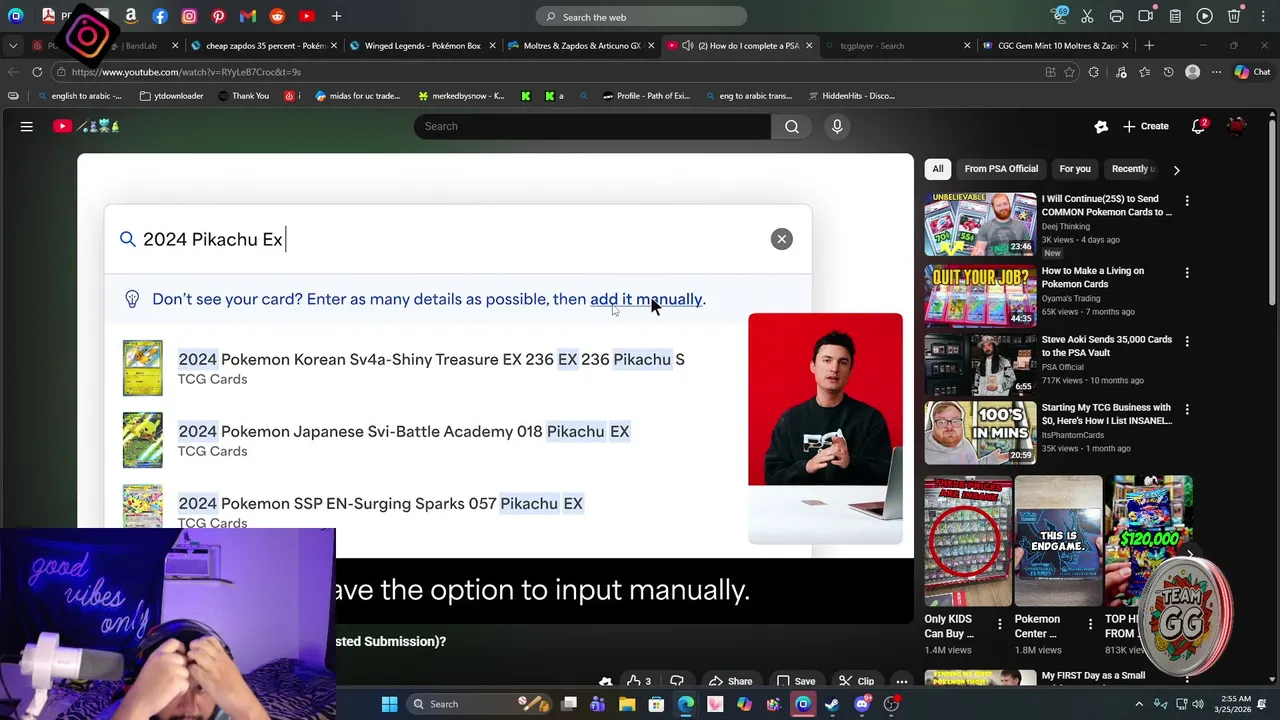The image size is (1280, 720).
Task: Open Gmail shortcut in top speed-dial row
Action: 248,16
